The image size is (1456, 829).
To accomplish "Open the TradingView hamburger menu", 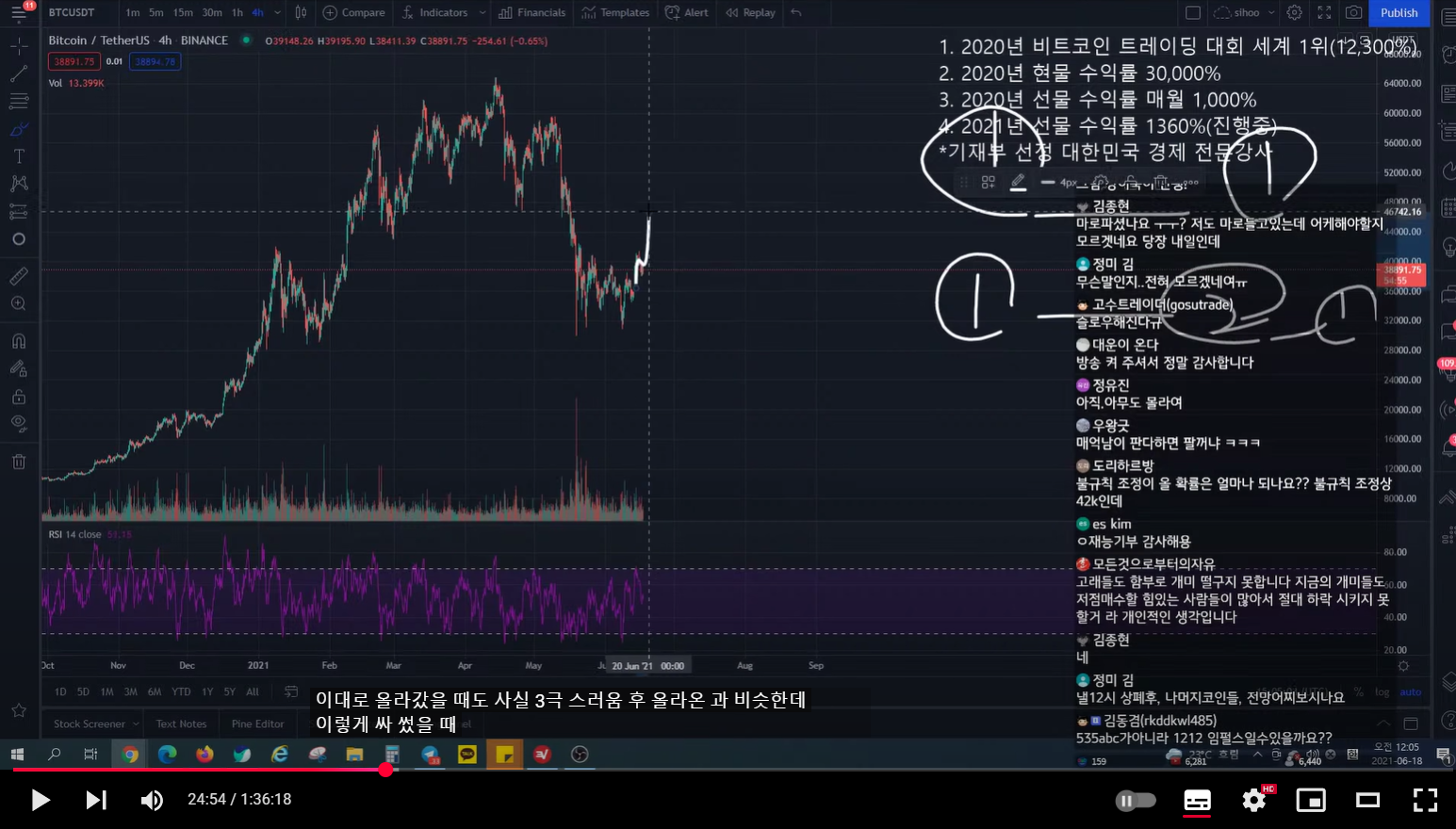I will click(x=19, y=13).
